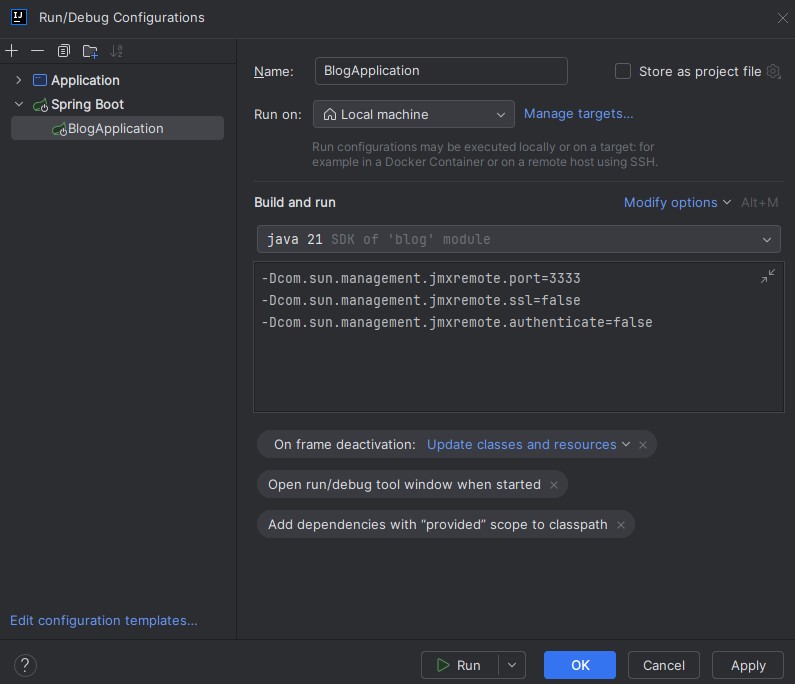Focus the Name input field
The height and width of the screenshot is (684, 795).
(441, 70)
